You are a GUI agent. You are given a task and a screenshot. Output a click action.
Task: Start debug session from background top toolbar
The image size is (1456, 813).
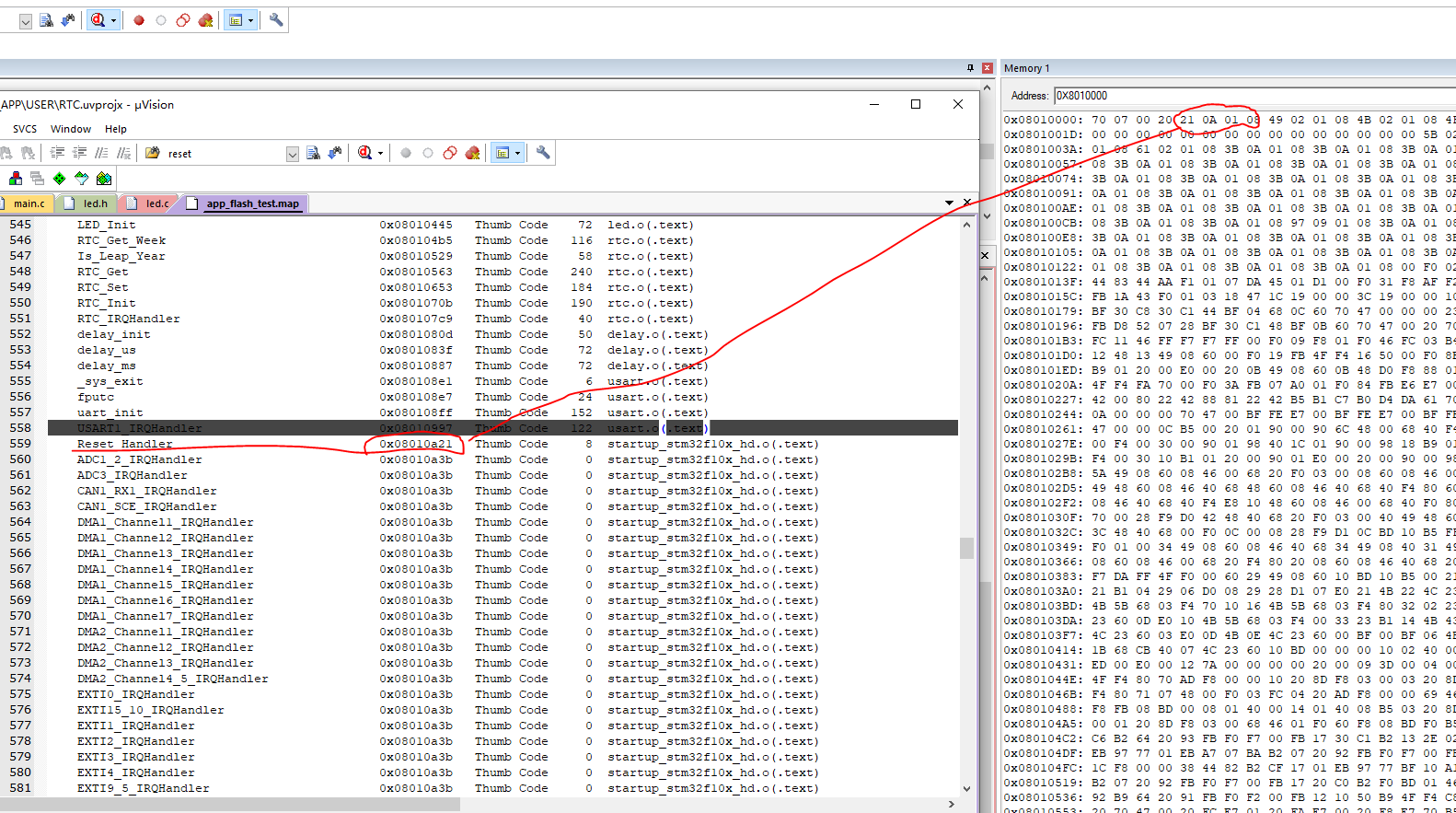(98, 20)
